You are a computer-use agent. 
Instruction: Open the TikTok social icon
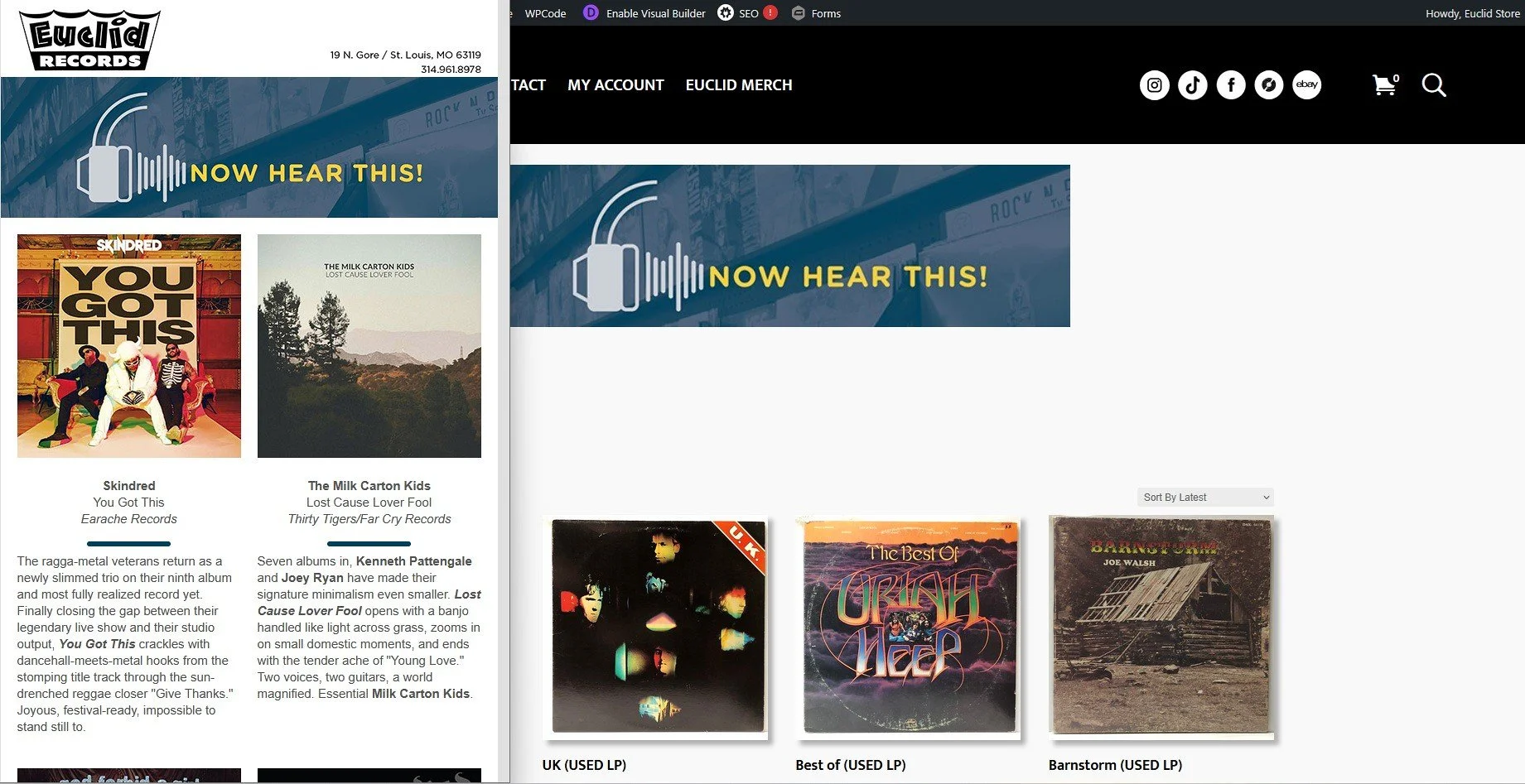pyautogui.click(x=1192, y=85)
